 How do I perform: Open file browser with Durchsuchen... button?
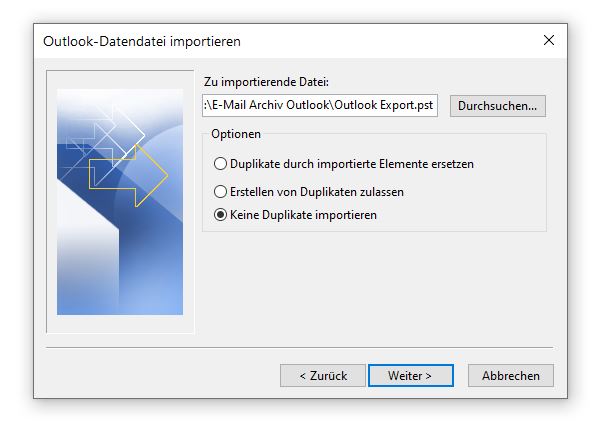tap(498, 106)
